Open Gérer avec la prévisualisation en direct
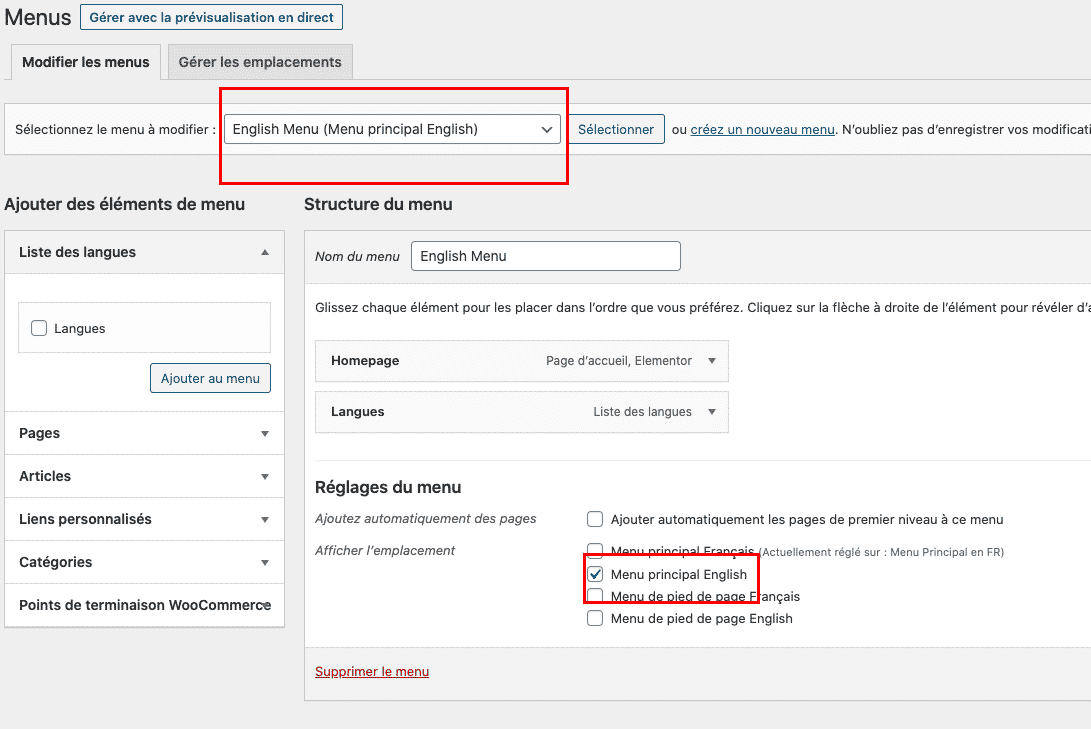Viewport: 1091px width, 729px height. tap(211, 17)
